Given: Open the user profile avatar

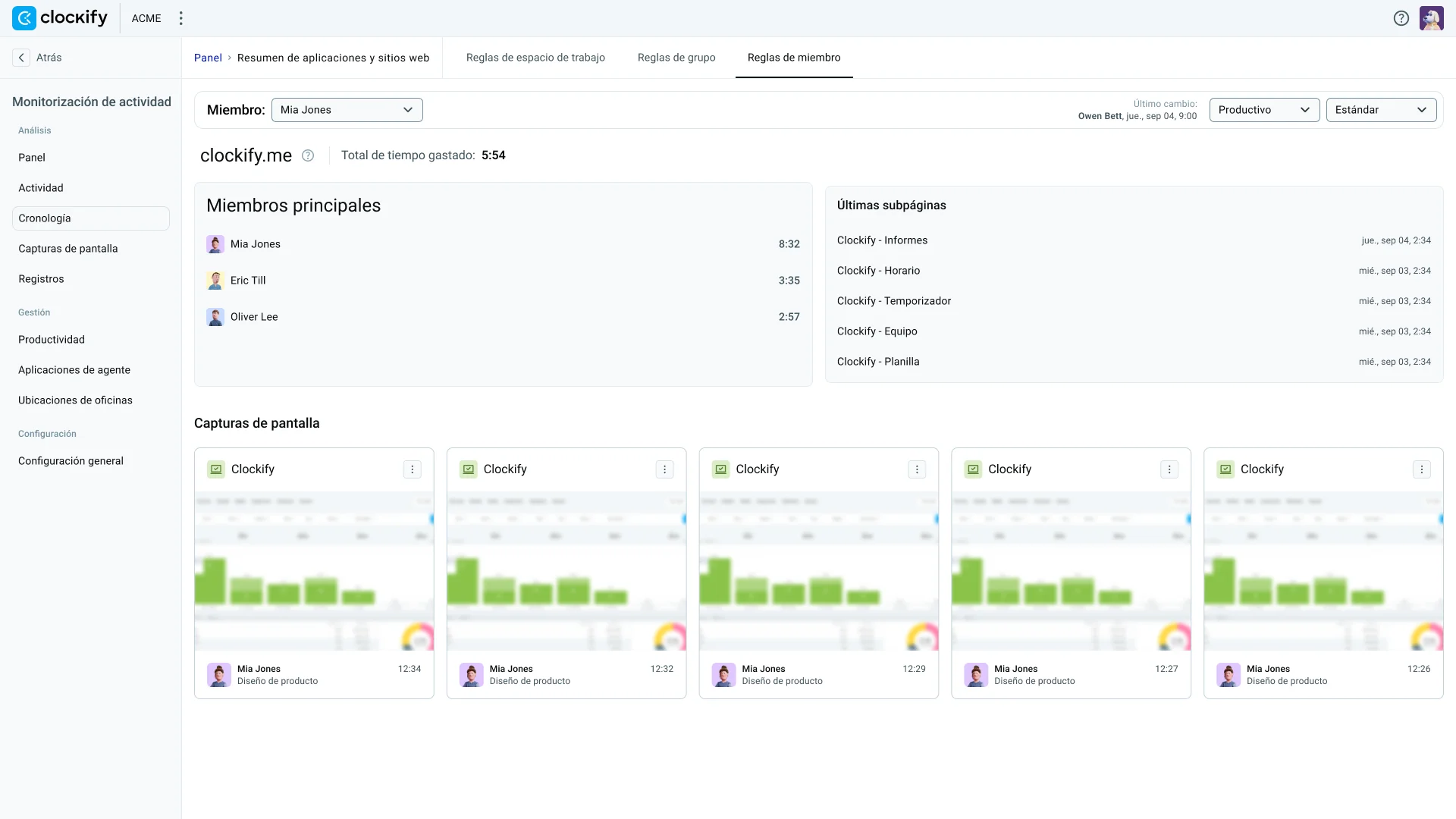Looking at the screenshot, I should [x=1431, y=18].
